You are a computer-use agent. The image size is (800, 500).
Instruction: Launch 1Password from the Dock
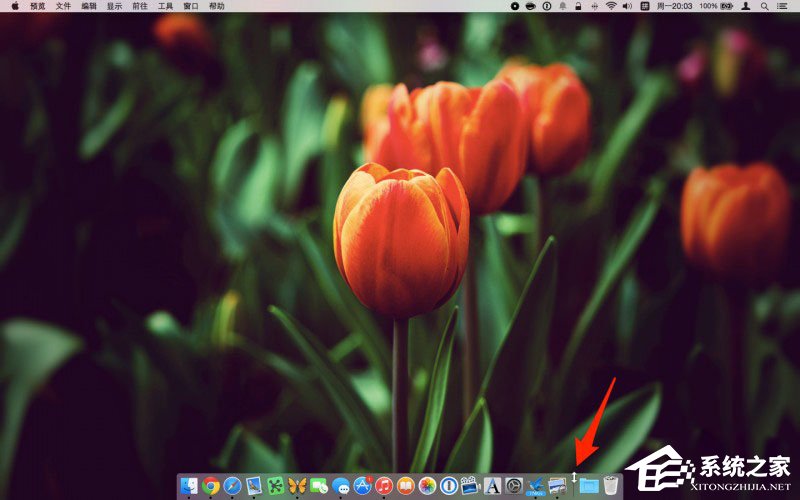tap(449, 486)
